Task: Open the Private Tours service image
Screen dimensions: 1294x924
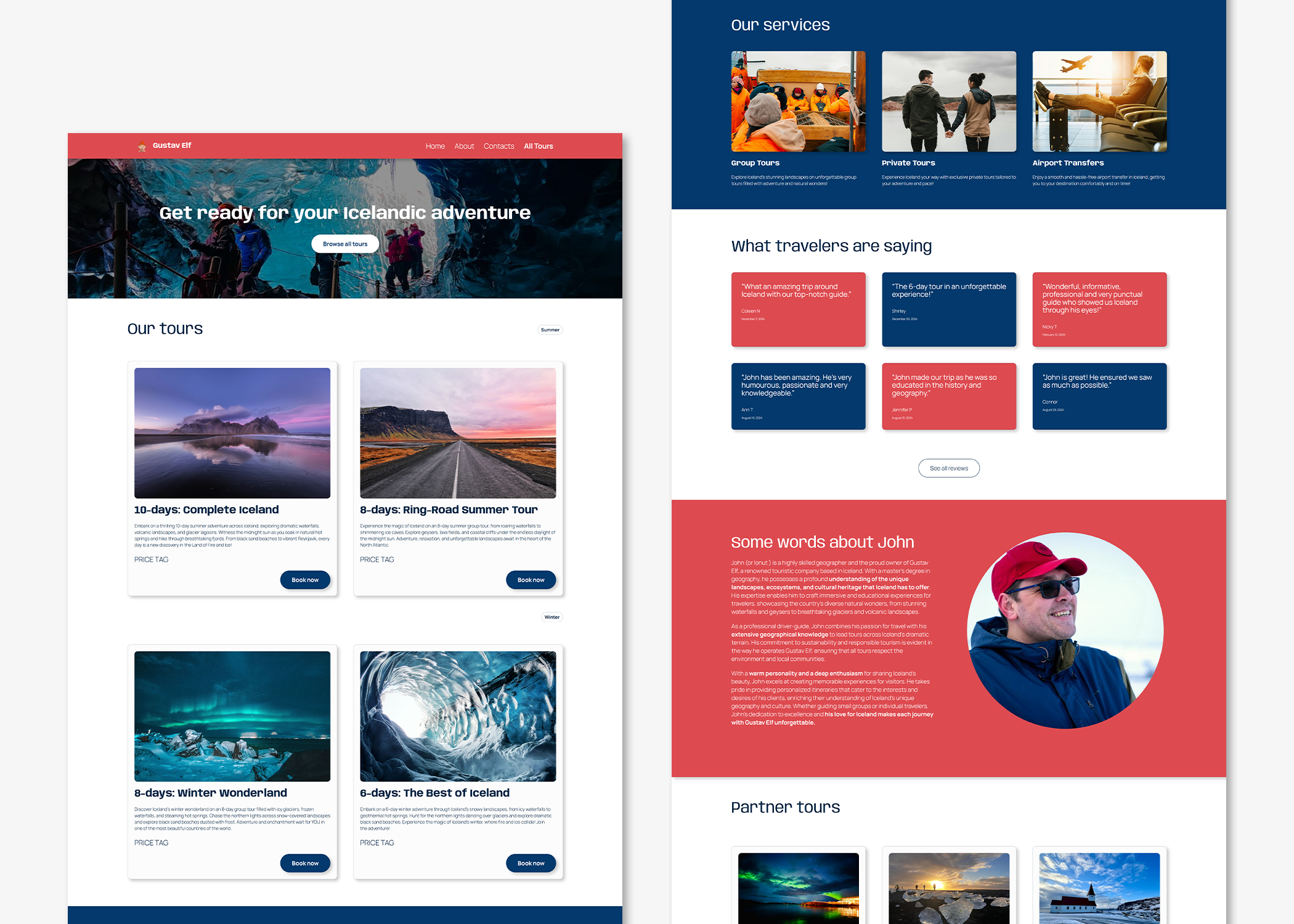Action: tap(948, 101)
